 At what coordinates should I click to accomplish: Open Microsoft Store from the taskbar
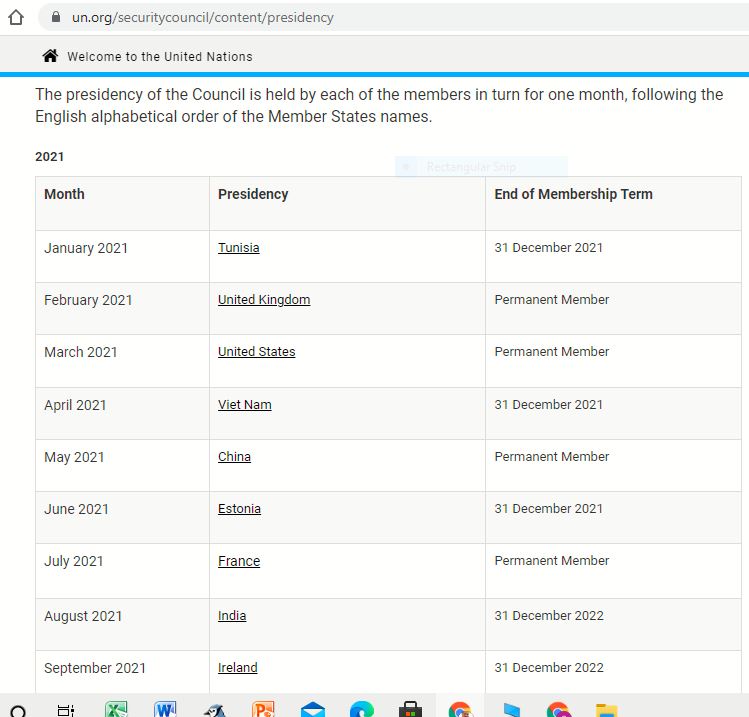pos(410,708)
